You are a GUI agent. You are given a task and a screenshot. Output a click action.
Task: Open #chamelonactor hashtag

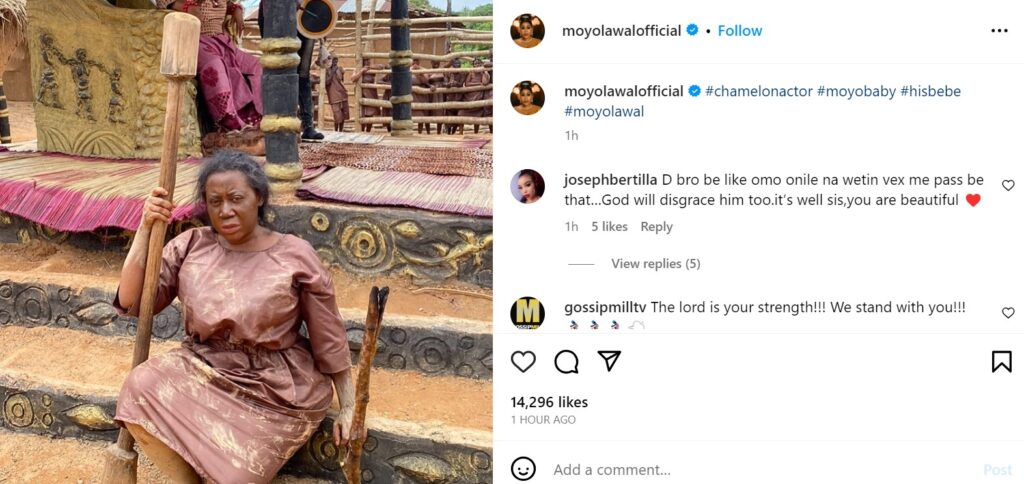(x=758, y=91)
